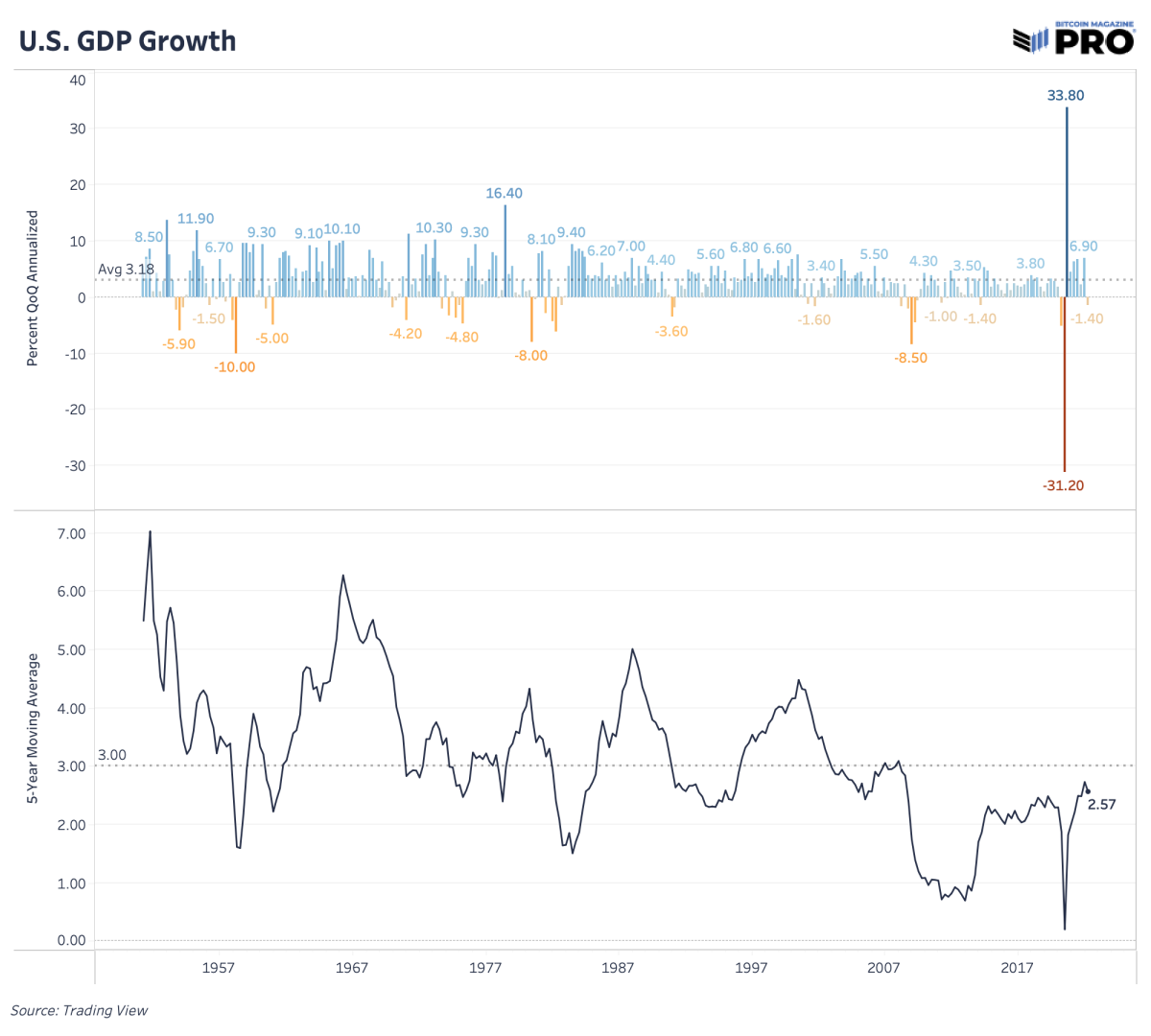
Task: Click the U.S. GDP Growth title
Action: pyautogui.click(x=128, y=40)
